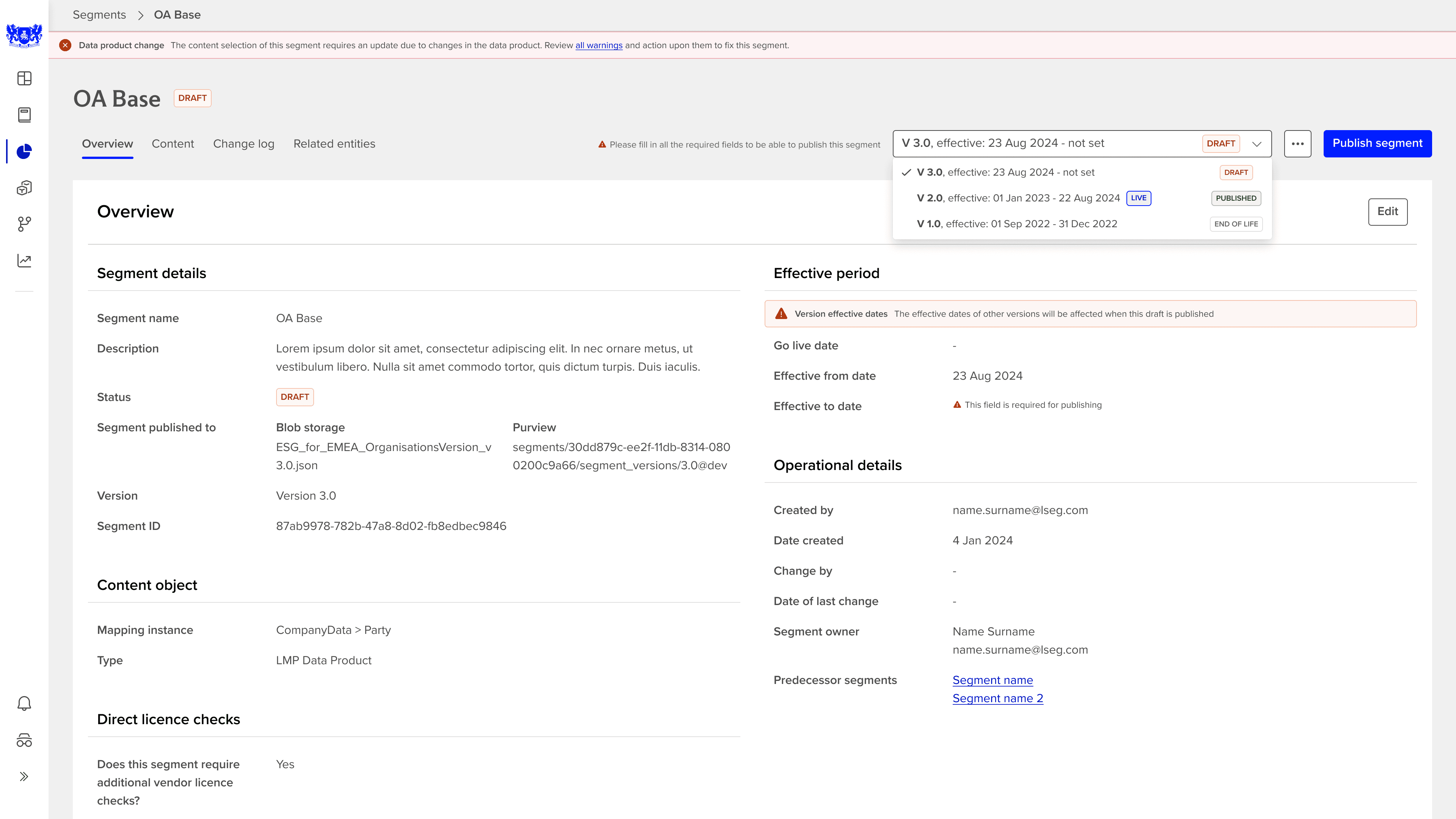
Task: Open the analytics trend chart sidebar icon
Action: click(24, 261)
